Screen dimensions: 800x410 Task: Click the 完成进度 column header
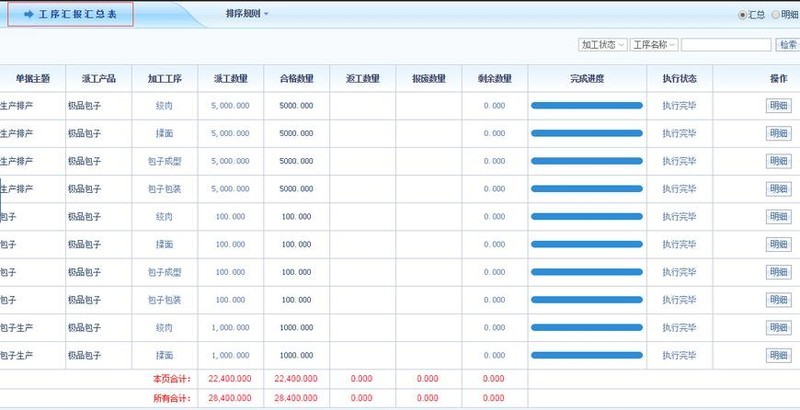(587, 79)
